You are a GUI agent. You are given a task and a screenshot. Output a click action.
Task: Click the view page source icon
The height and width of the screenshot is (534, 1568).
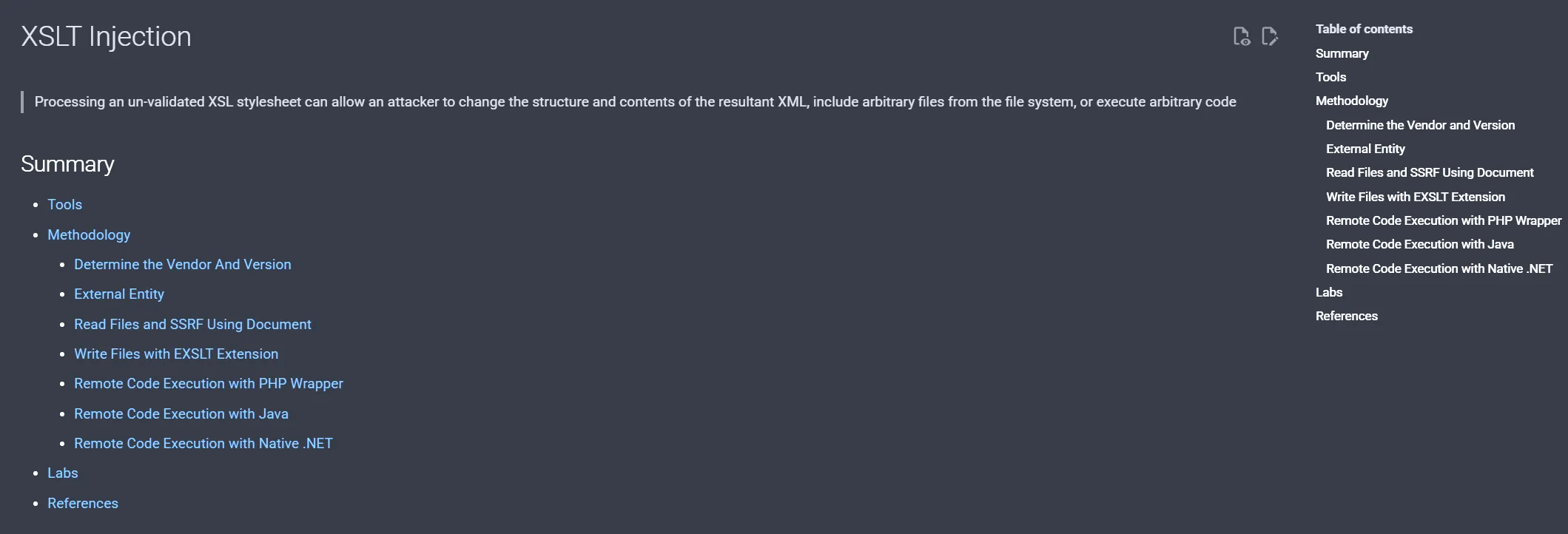pos(1242,36)
